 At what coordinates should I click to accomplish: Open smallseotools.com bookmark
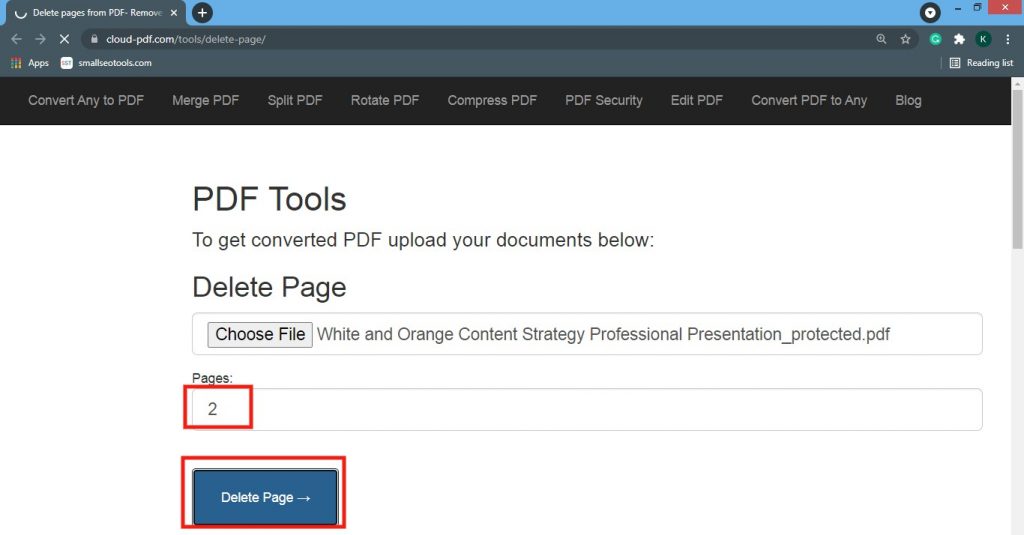(106, 63)
